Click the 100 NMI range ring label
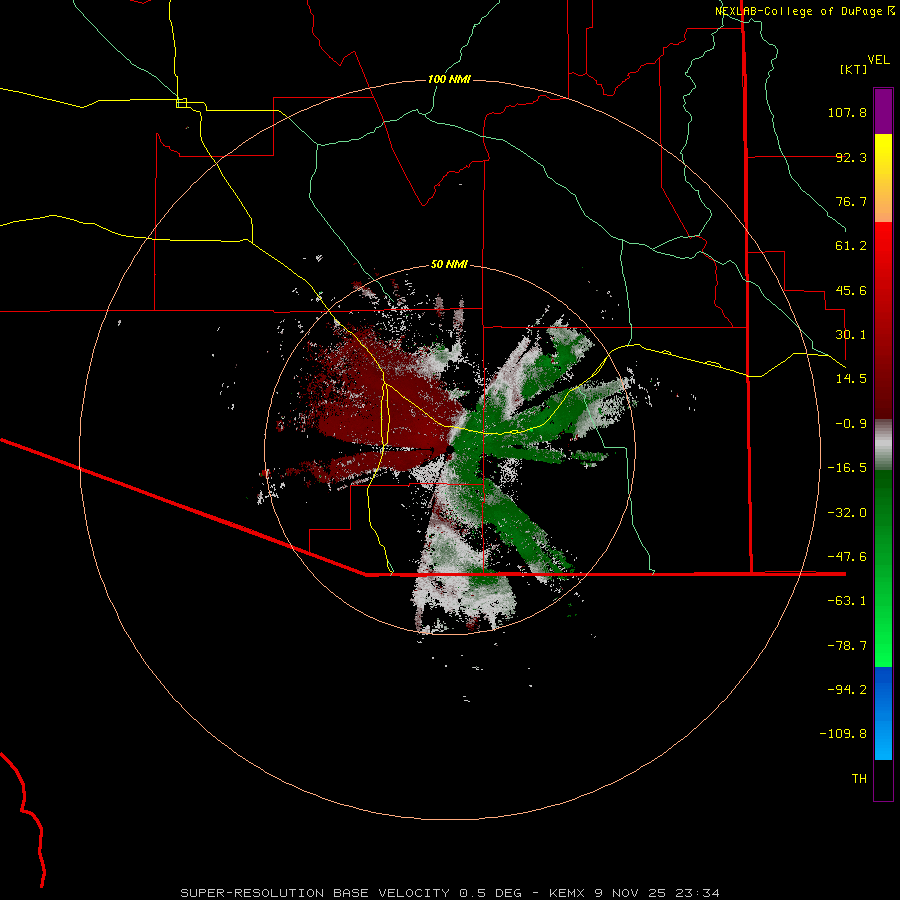The image size is (900, 900). pyautogui.click(x=449, y=79)
